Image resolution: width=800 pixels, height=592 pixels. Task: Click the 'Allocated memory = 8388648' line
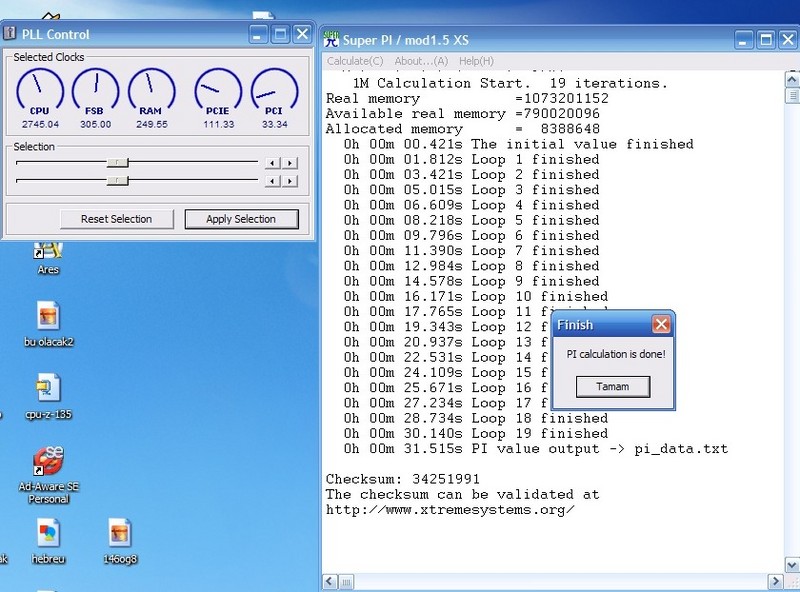point(463,129)
